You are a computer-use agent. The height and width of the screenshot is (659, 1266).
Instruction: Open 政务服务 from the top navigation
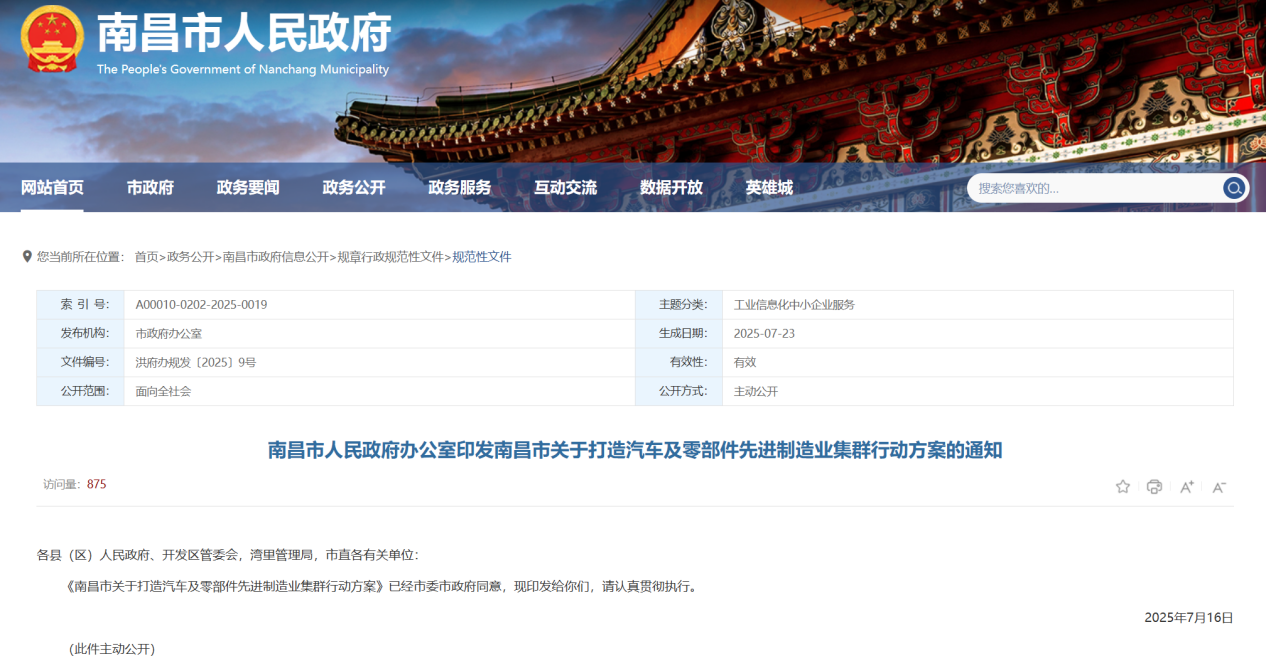click(x=460, y=187)
